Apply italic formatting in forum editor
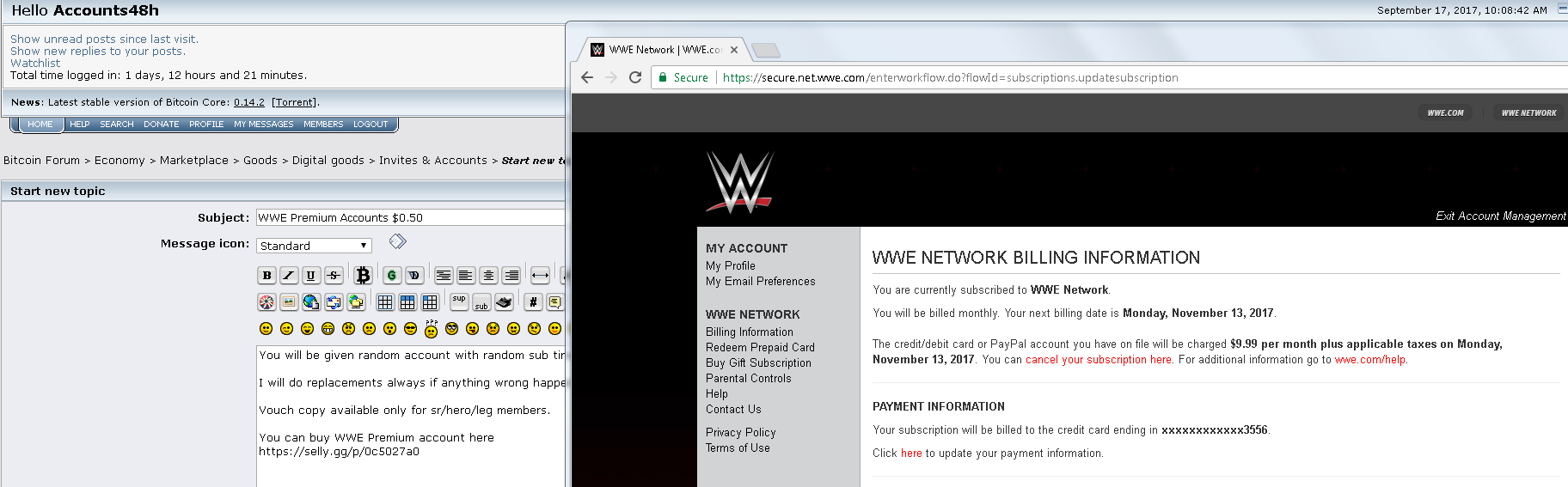1568x487 pixels. click(289, 275)
